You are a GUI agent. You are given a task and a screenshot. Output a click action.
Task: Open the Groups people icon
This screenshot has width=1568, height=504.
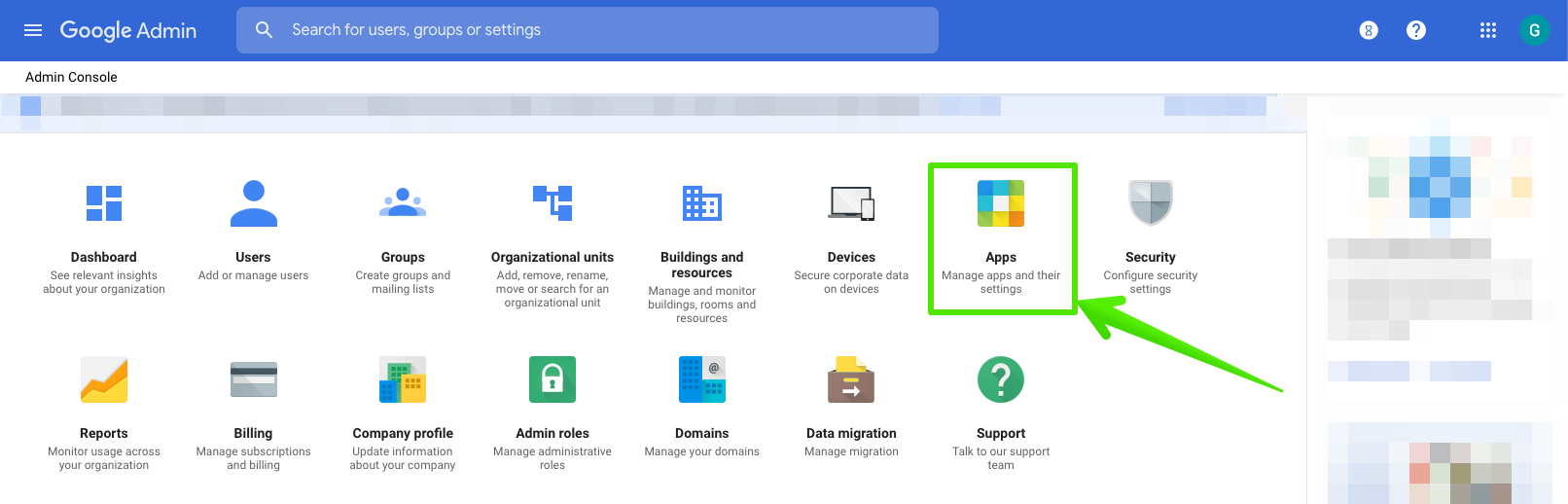pos(403,202)
